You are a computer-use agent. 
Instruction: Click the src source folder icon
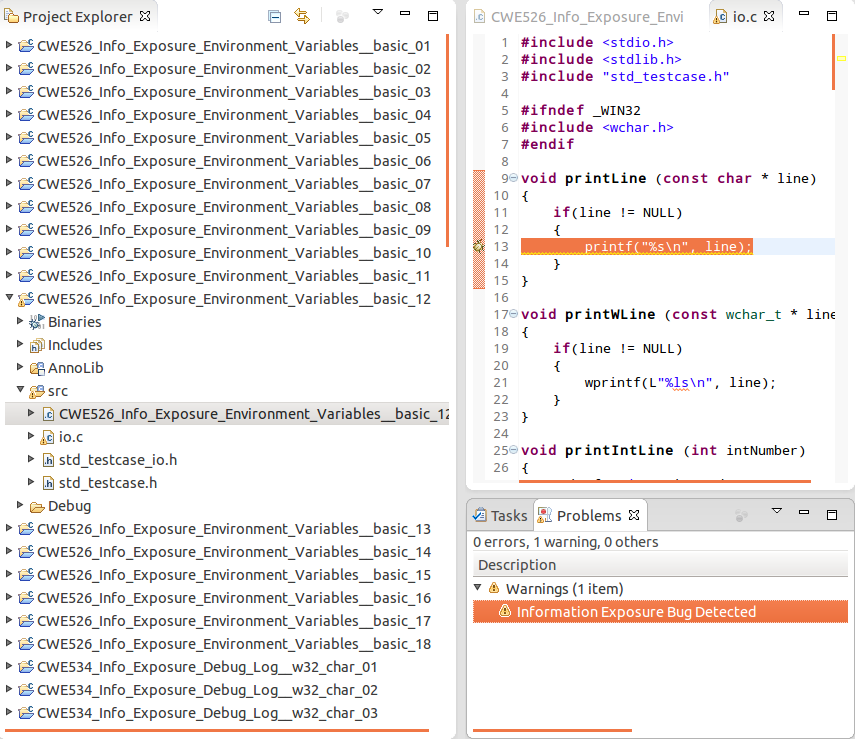point(37,391)
